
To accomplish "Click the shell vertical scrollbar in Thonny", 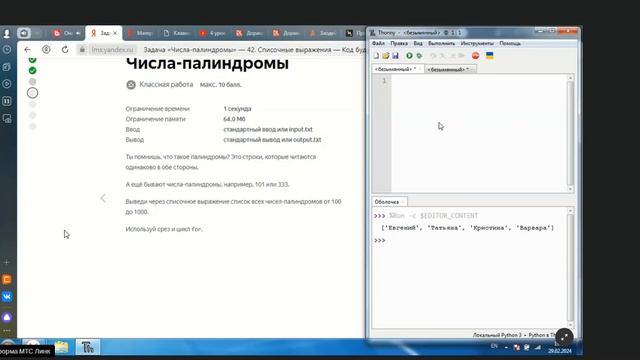I will [x=570, y=267].
